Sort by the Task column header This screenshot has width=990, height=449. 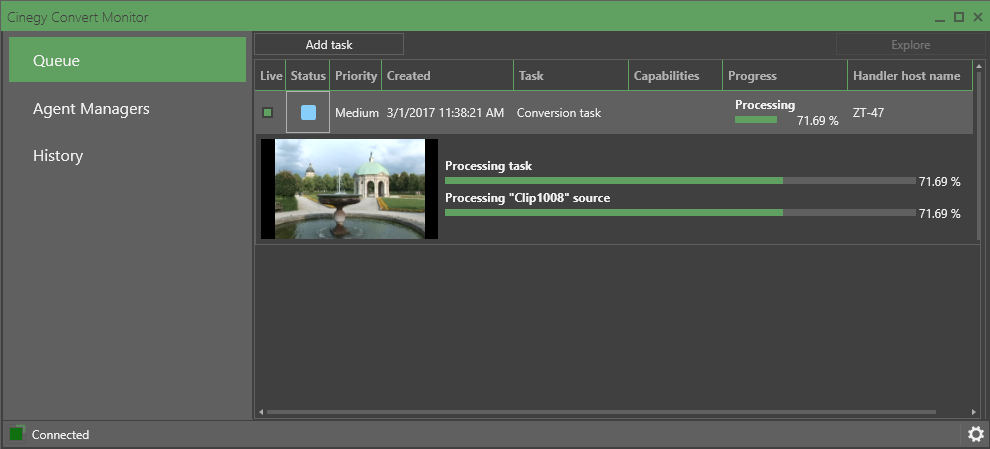[571, 76]
